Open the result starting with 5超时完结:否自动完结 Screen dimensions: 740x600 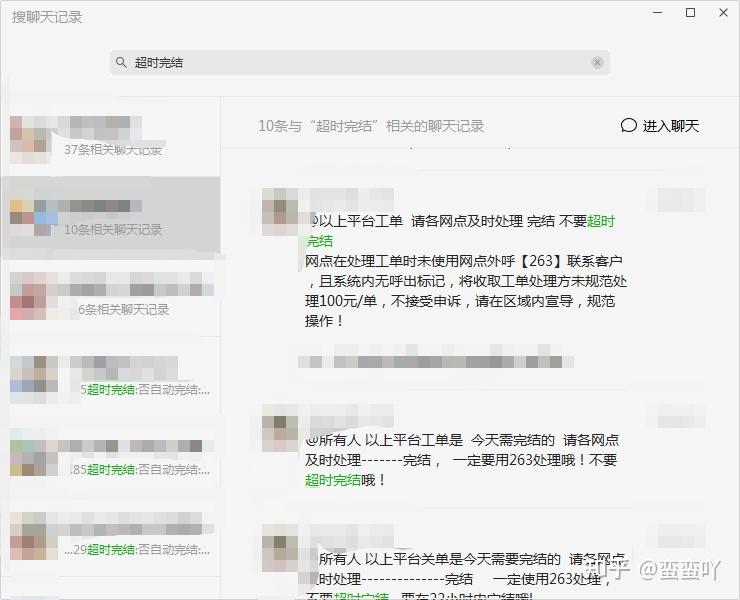click(110, 379)
